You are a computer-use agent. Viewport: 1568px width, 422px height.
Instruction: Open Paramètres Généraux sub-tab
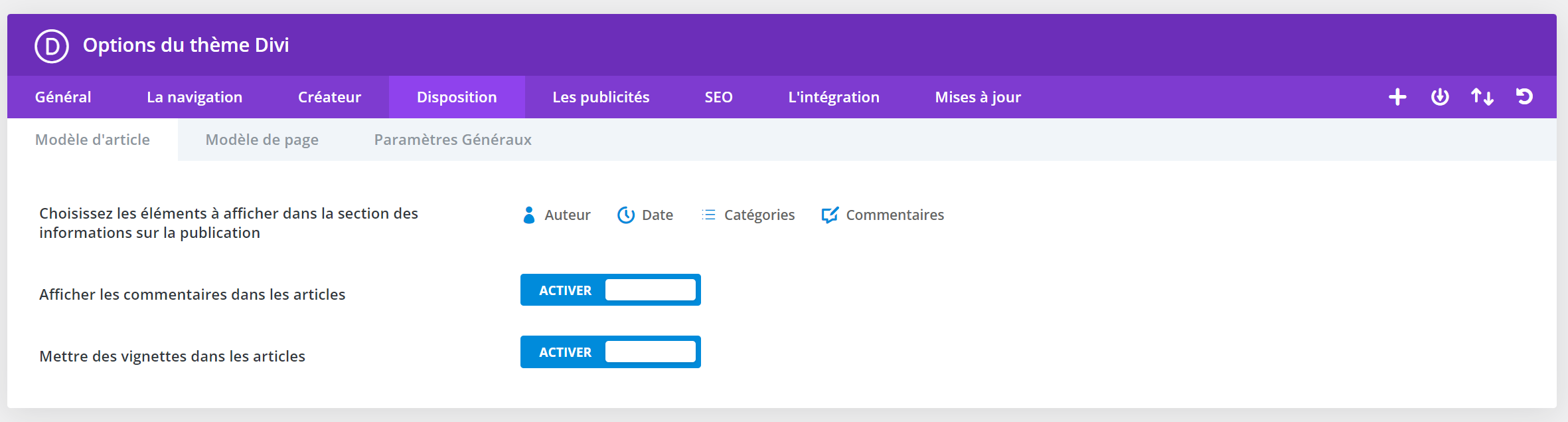point(453,140)
